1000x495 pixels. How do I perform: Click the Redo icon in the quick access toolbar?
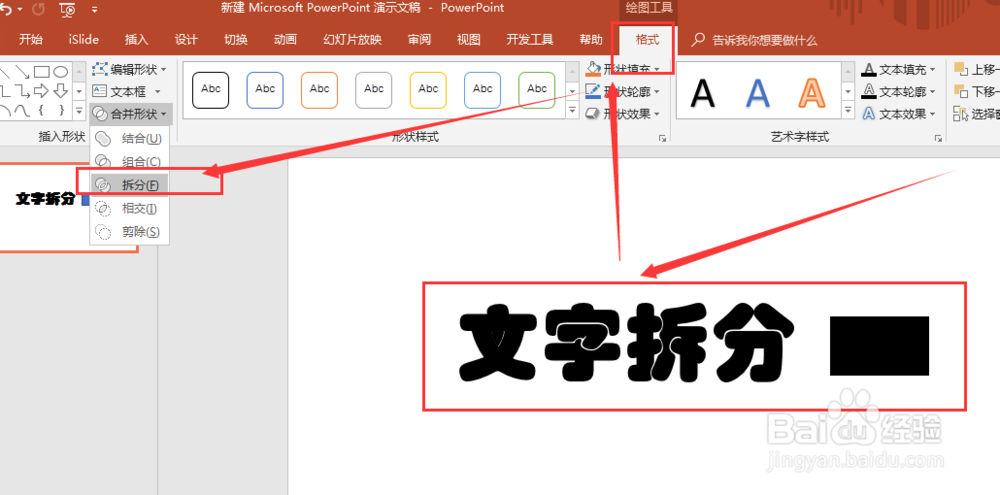38,9
